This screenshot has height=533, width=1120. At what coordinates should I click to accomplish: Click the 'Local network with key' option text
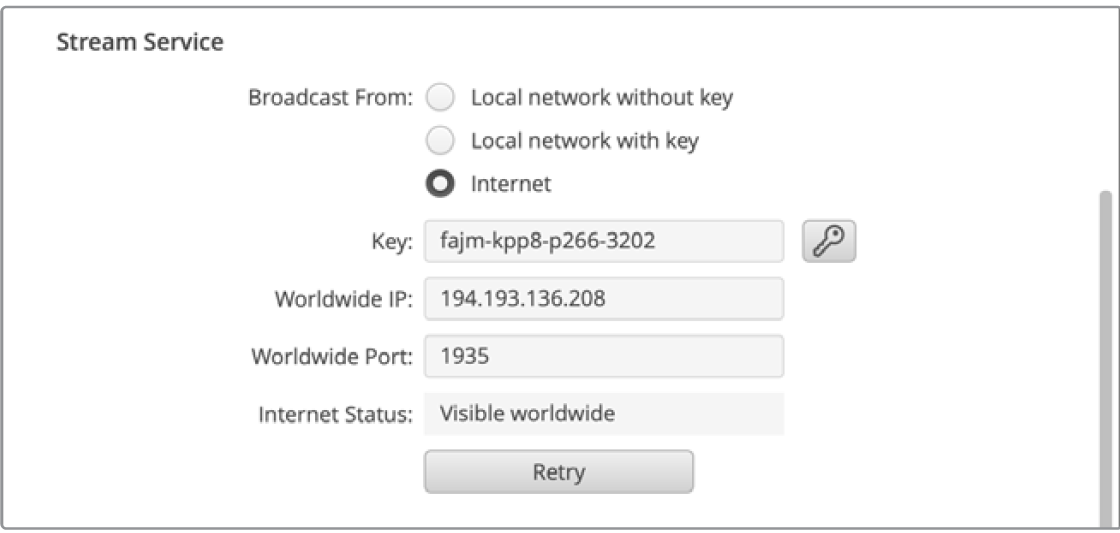click(584, 141)
